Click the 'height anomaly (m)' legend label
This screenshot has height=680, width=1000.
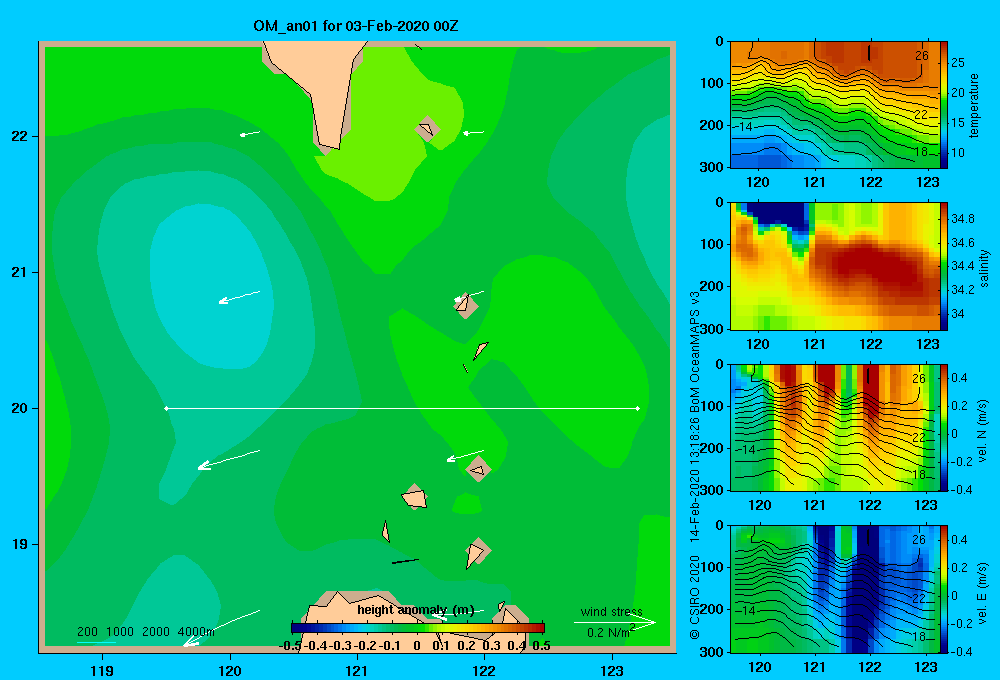pos(416,610)
